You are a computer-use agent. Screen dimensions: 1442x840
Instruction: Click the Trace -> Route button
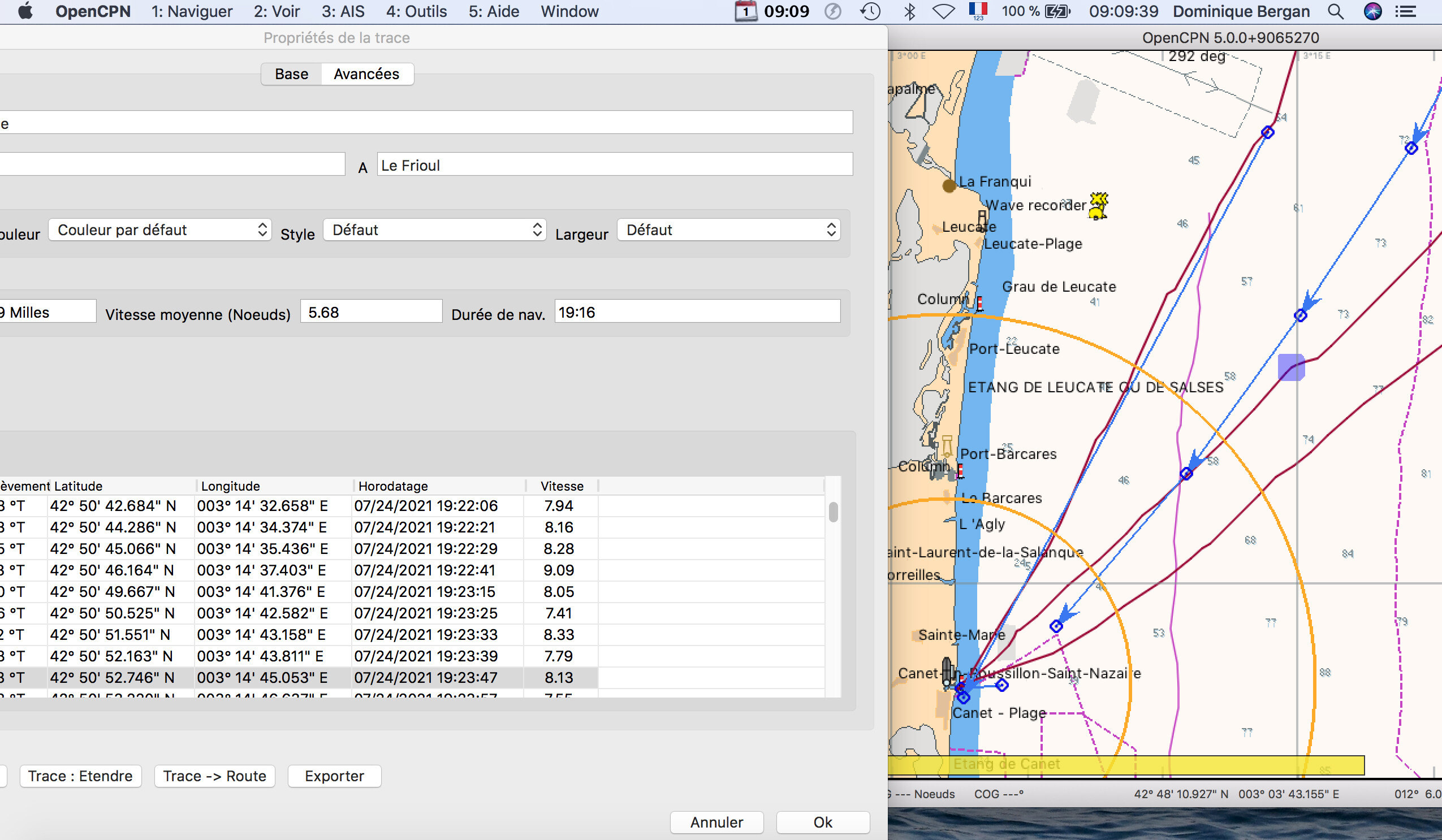pyautogui.click(x=214, y=776)
